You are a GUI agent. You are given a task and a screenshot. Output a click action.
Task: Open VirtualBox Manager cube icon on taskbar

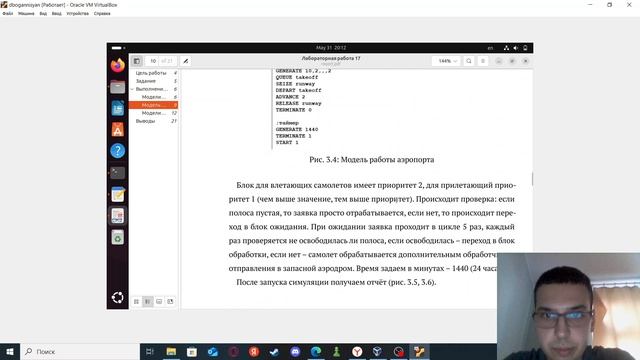[378, 351]
